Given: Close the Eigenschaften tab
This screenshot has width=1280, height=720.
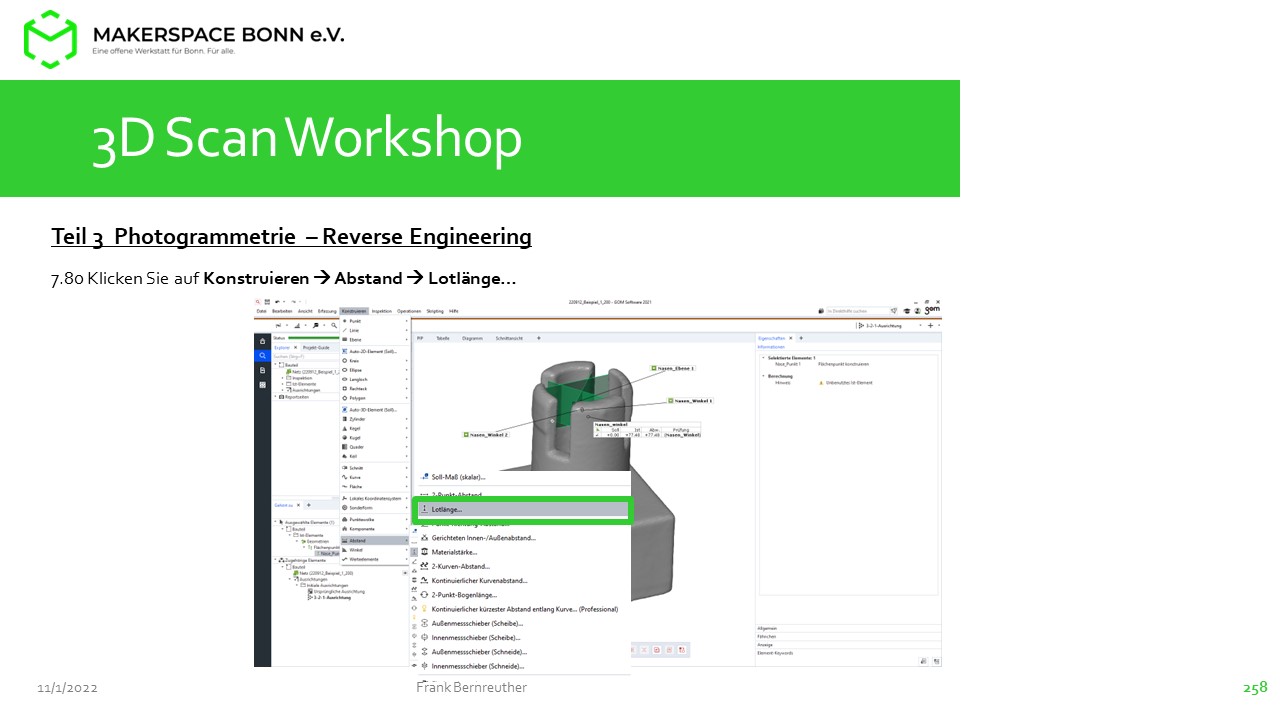Looking at the screenshot, I should pos(789,338).
